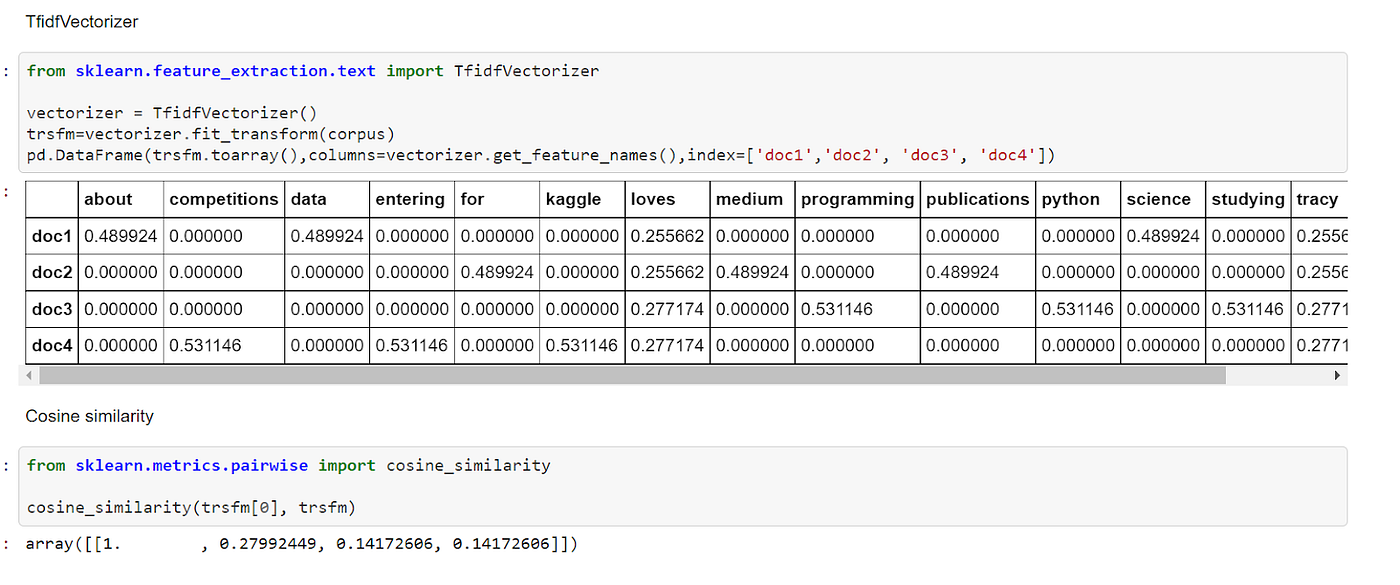Click the output array showing similarity values
Image resolution: width=1400 pixels, height=585 pixels.
[x=300, y=544]
